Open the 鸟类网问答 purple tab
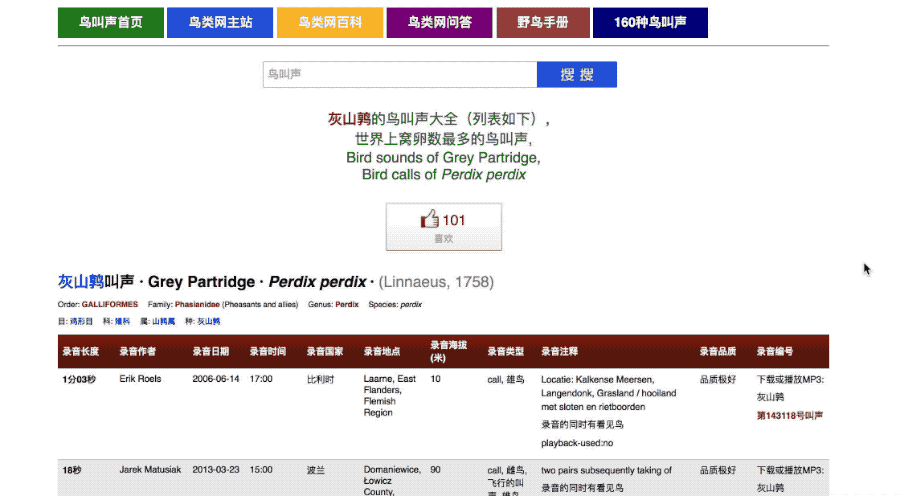This screenshot has height=496, width=900. pos(440,23)
